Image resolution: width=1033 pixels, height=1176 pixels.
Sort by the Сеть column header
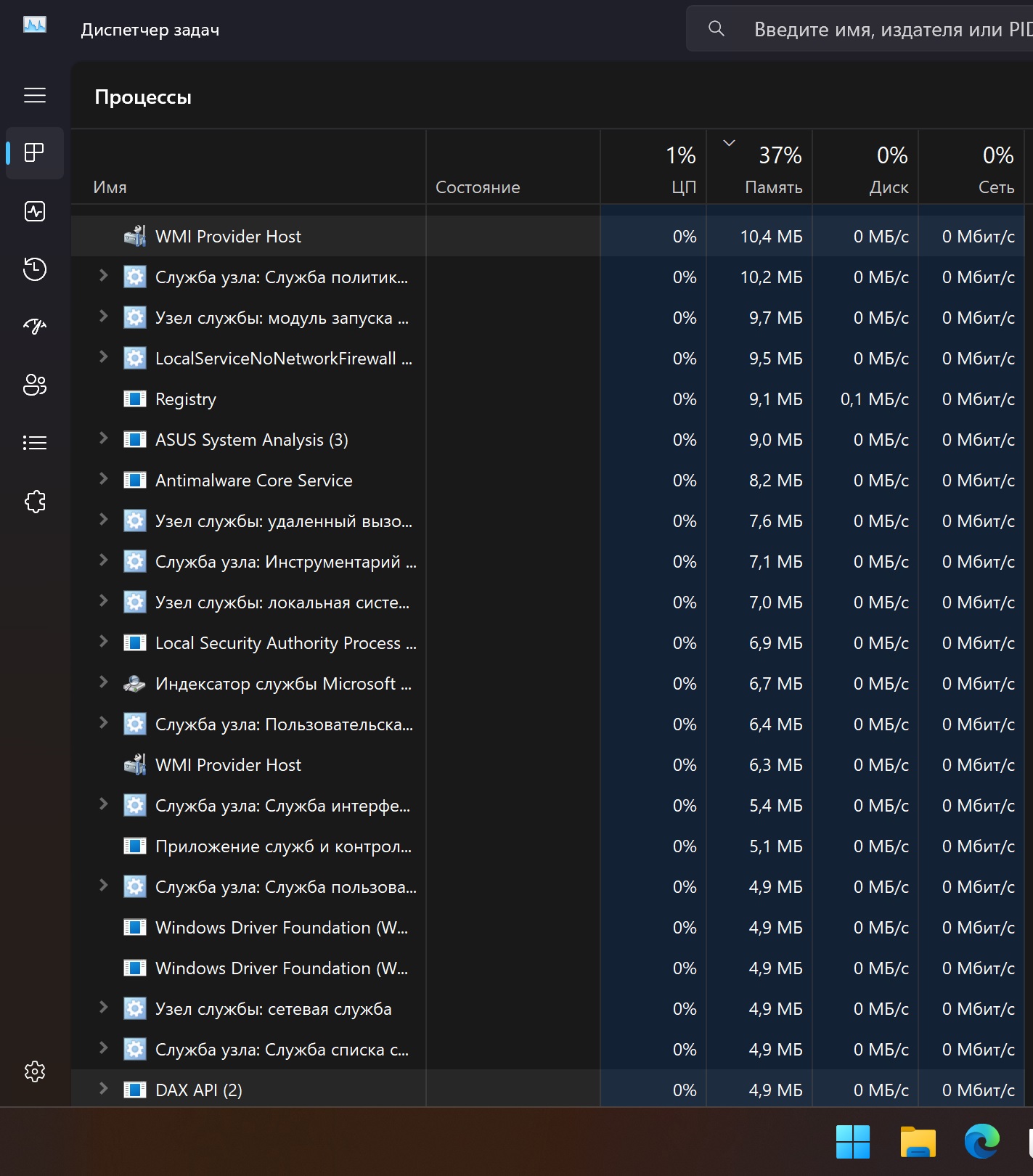tap(971, 168)
